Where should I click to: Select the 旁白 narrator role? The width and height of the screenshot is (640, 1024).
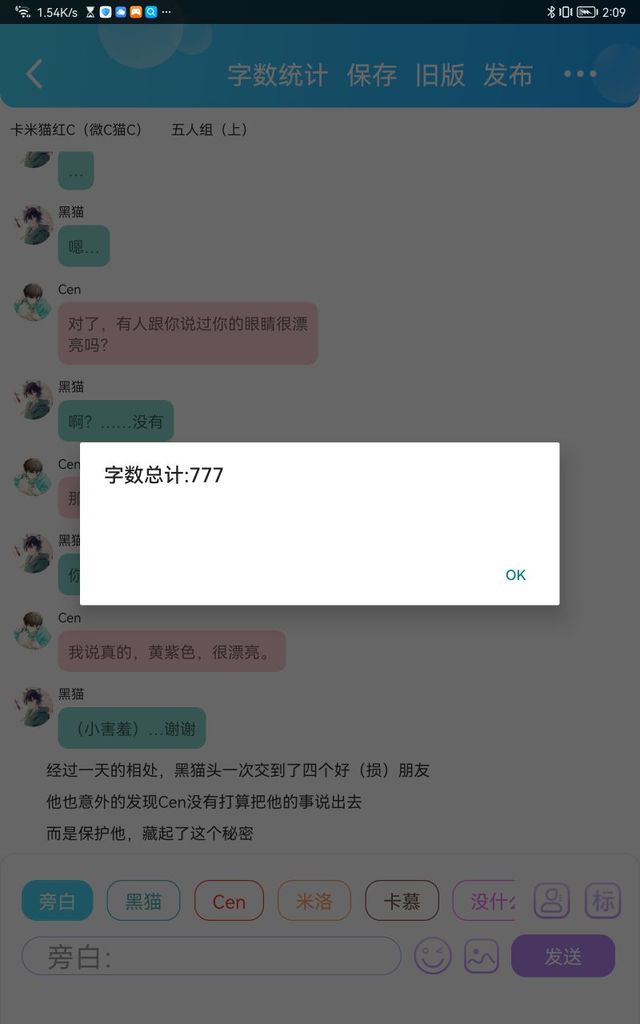(x=57, y=901)
